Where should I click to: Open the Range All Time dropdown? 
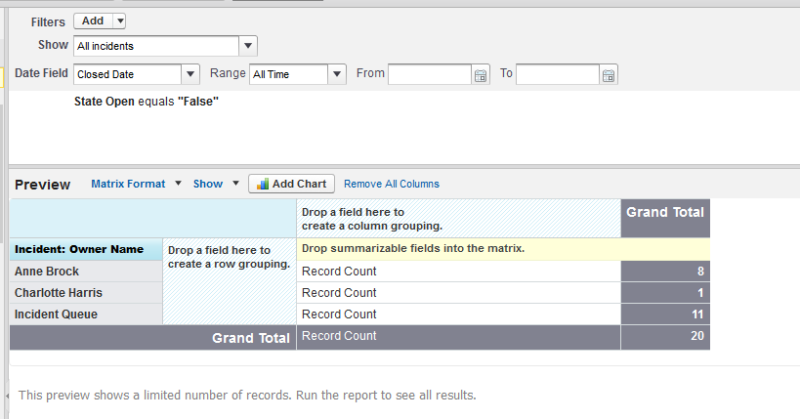point(337,74)
